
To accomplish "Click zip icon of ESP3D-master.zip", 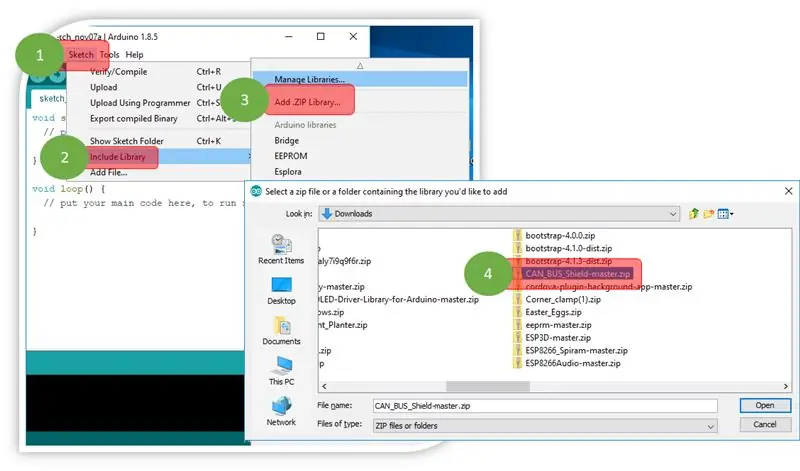I will (517, 337).
